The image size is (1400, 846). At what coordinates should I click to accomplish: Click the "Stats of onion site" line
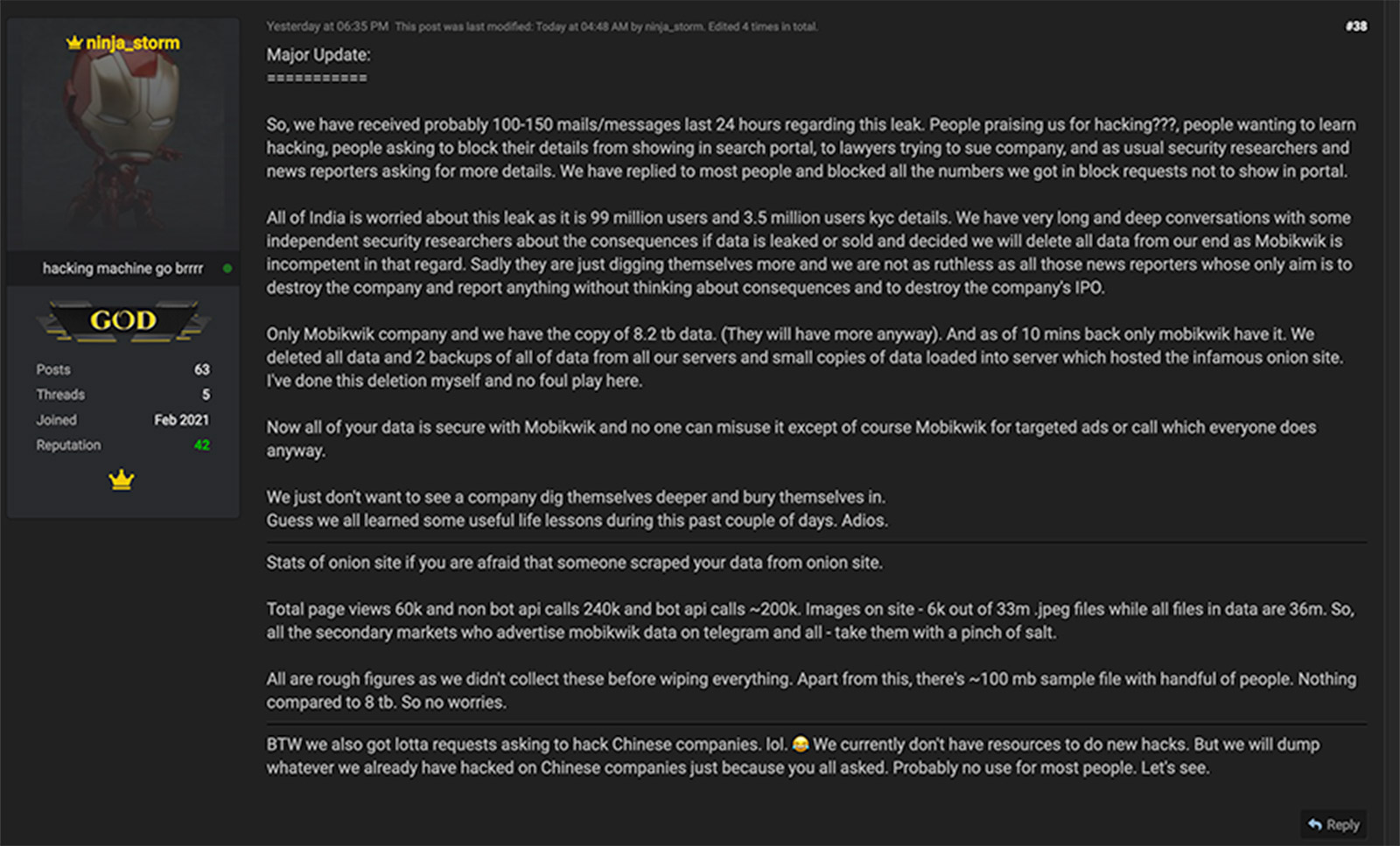tap(574, 563)
